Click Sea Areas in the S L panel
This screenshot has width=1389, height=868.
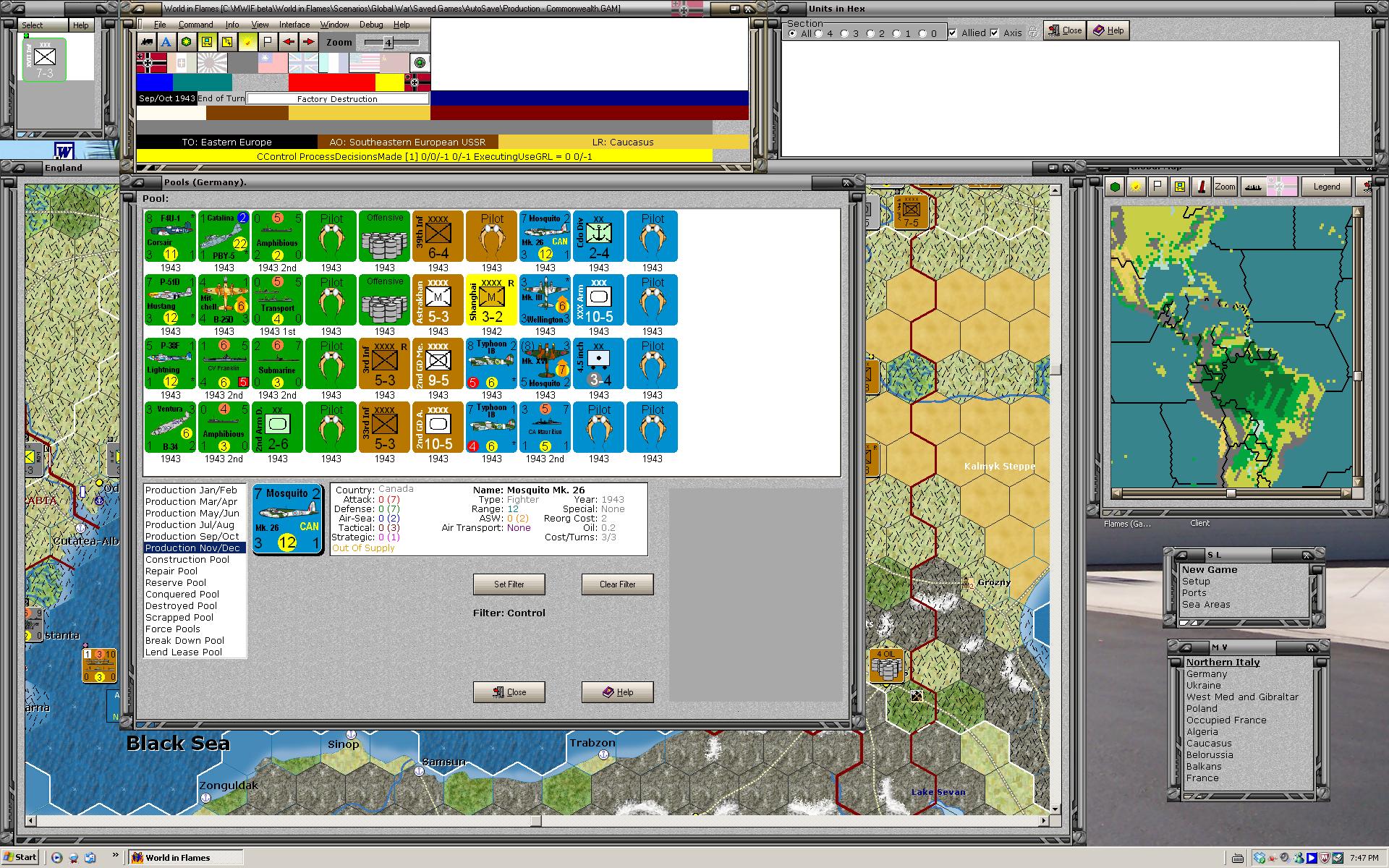click(1206, 605)
